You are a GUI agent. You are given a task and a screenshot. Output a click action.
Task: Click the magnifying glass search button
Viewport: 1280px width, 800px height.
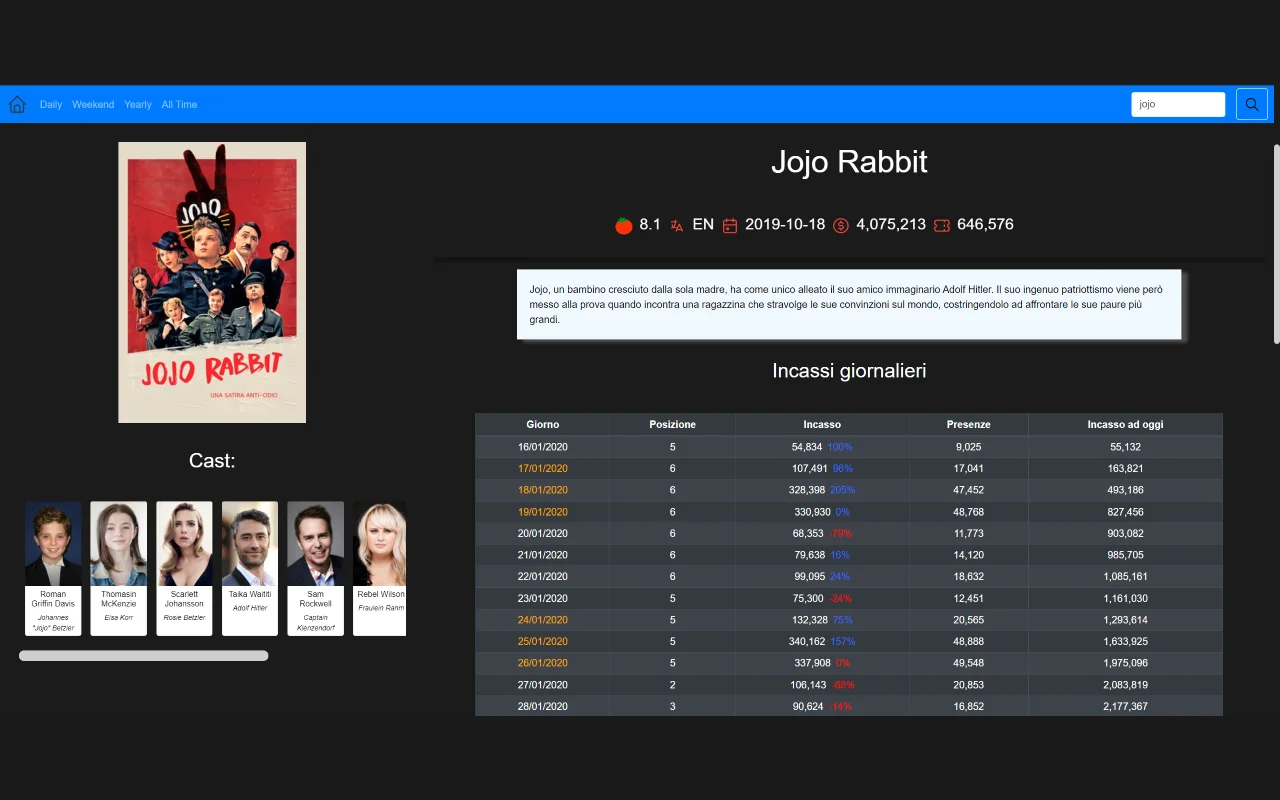tap(1251, 104)
